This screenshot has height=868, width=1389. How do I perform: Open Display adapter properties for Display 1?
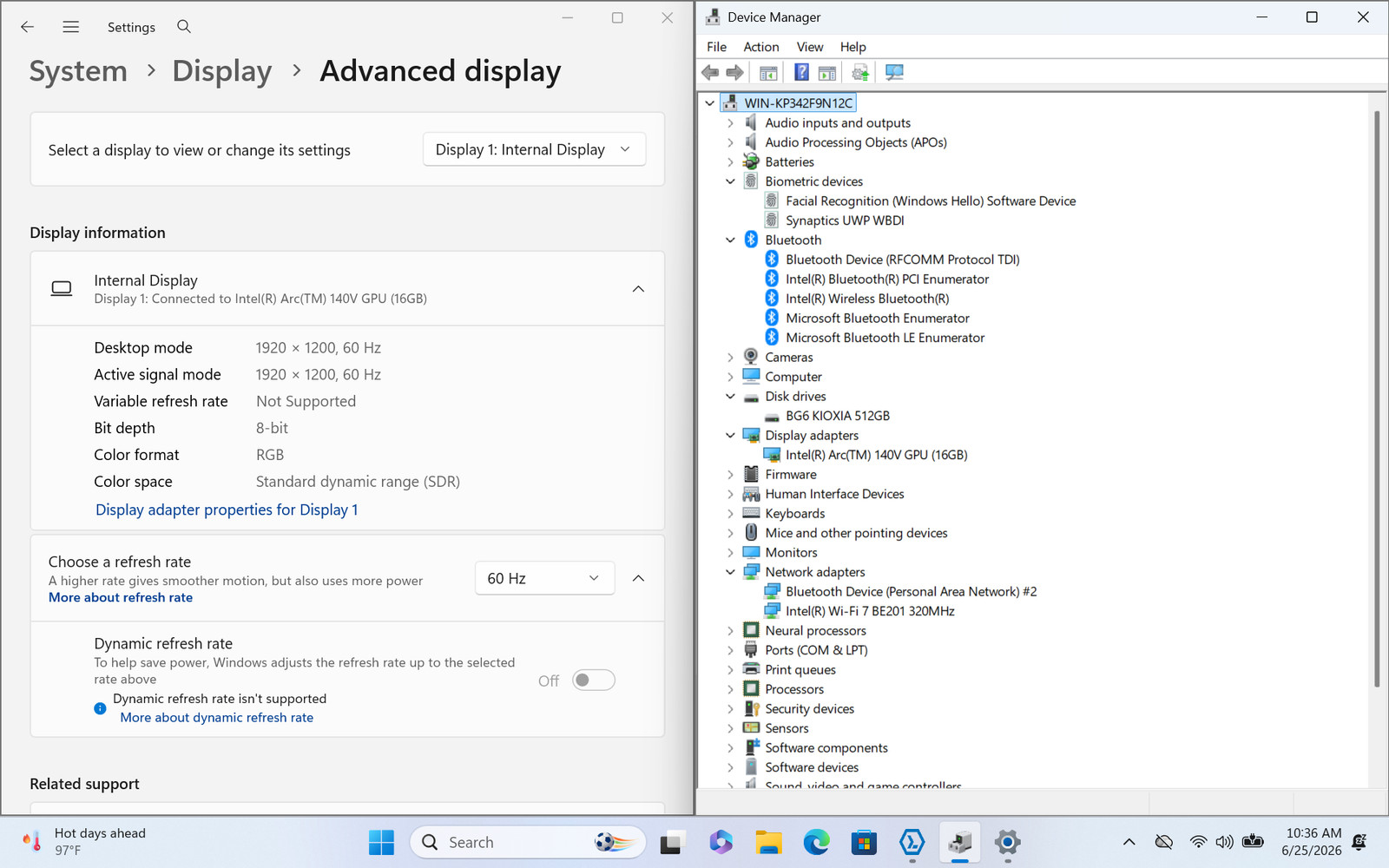pyautogui.click(x=227, y=510)
